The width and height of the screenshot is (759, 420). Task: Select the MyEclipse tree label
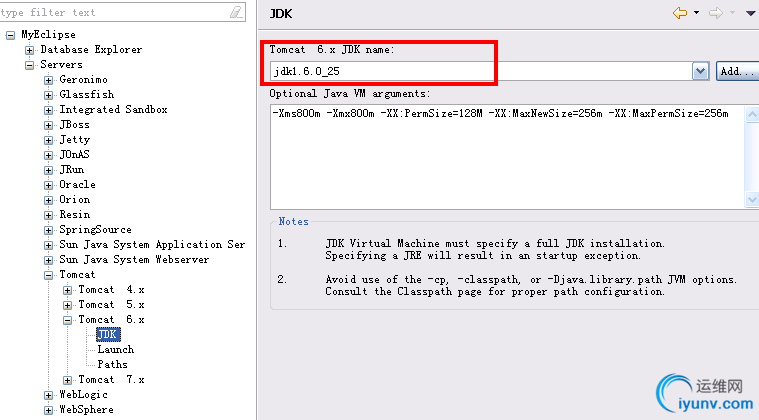coord(48,35)
